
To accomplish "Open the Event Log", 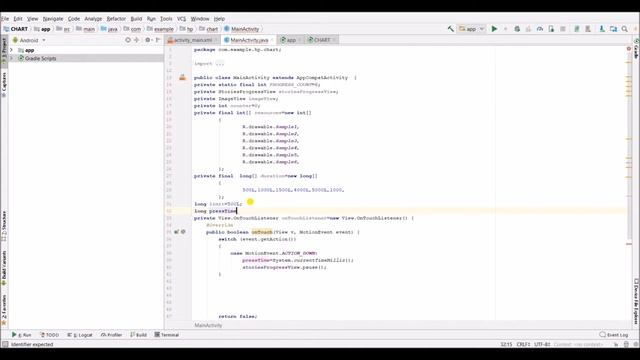I will pyautogui.click(x=614, y=335).
